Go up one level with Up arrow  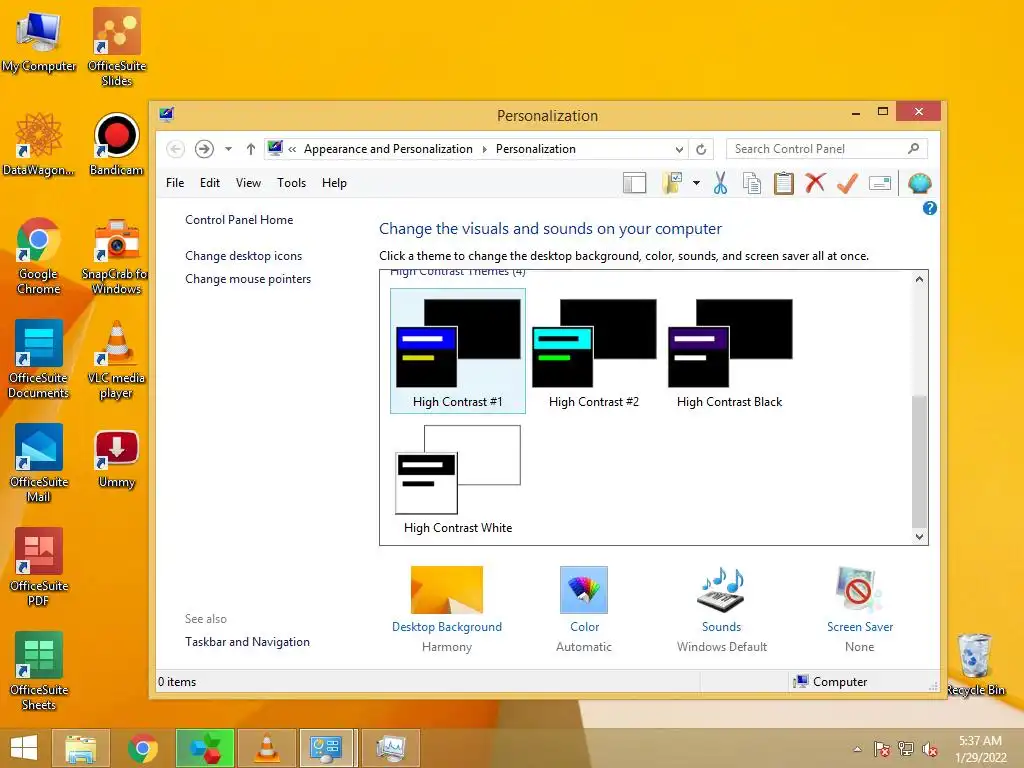point(250,149)
